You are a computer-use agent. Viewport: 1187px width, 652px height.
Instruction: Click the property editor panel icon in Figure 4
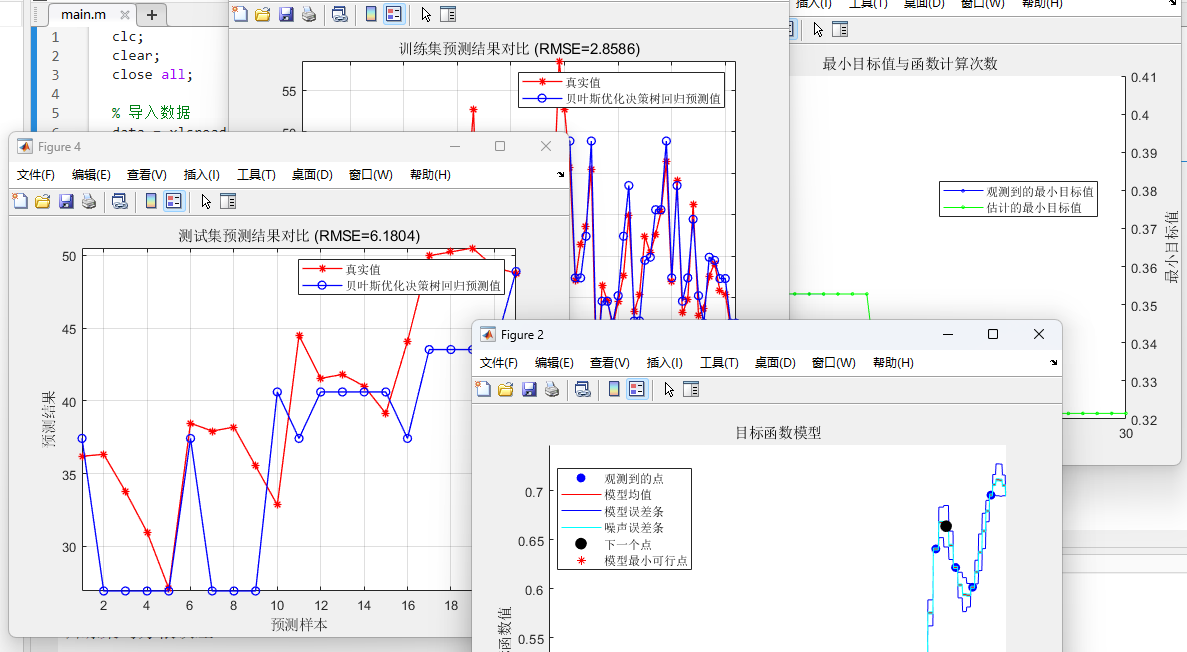229,201
